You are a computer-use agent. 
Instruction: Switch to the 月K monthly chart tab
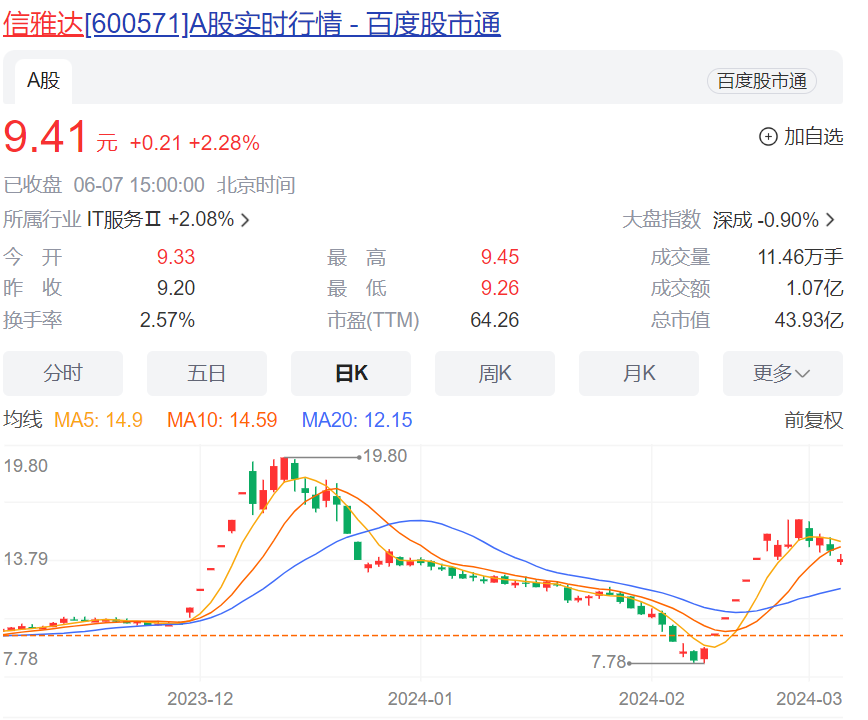[639, 372]
